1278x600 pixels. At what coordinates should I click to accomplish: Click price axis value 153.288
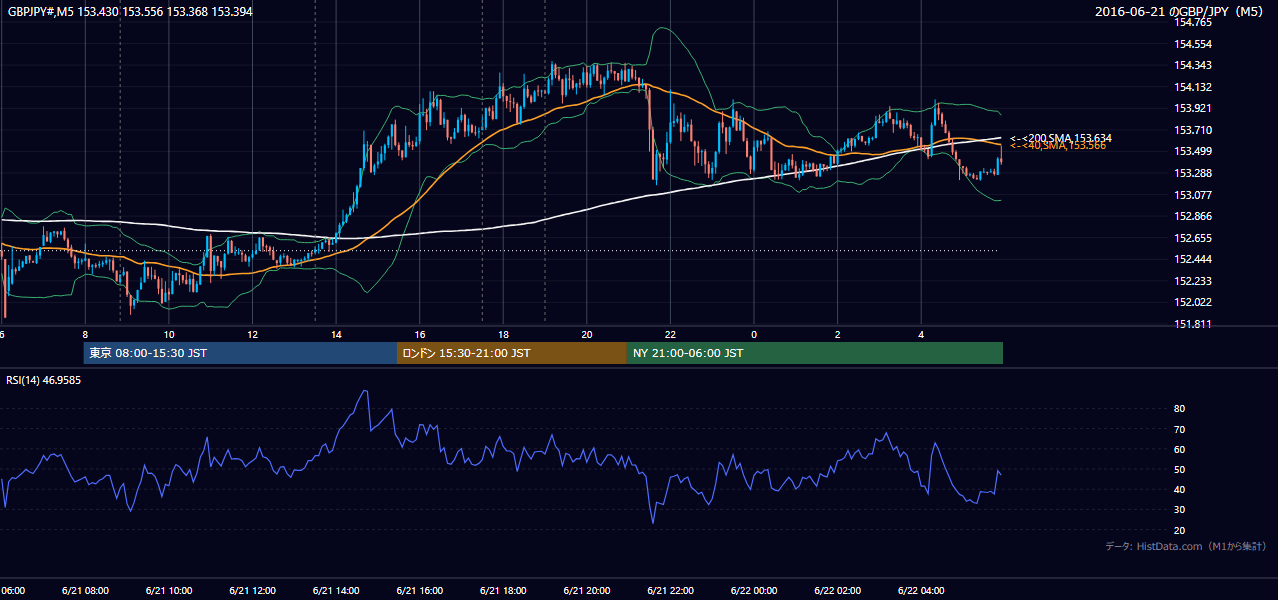[x=1194, y=173]
